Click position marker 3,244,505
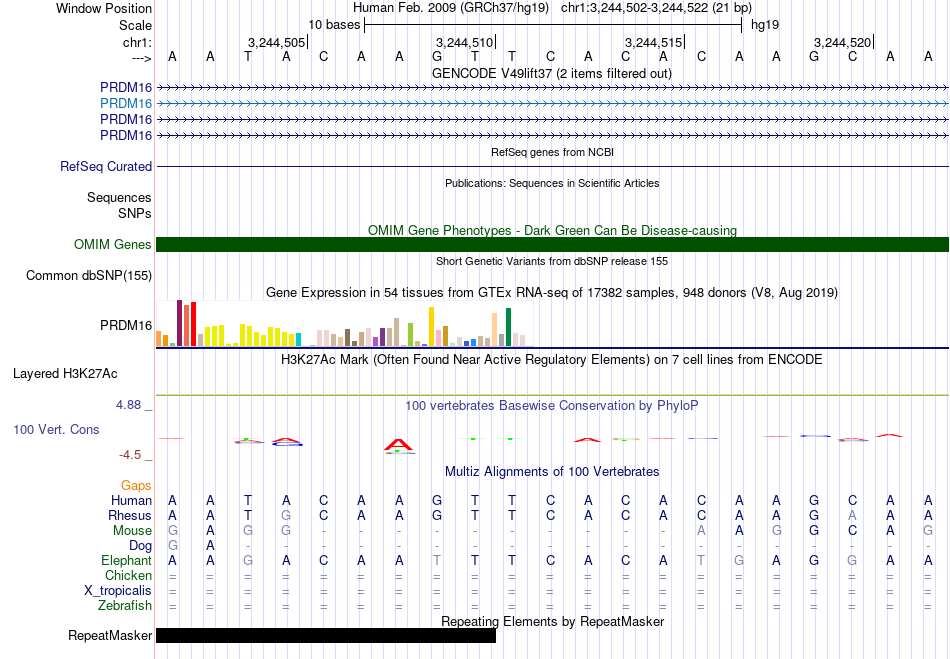The image size is (950, 659). click(x=277, y=42)
